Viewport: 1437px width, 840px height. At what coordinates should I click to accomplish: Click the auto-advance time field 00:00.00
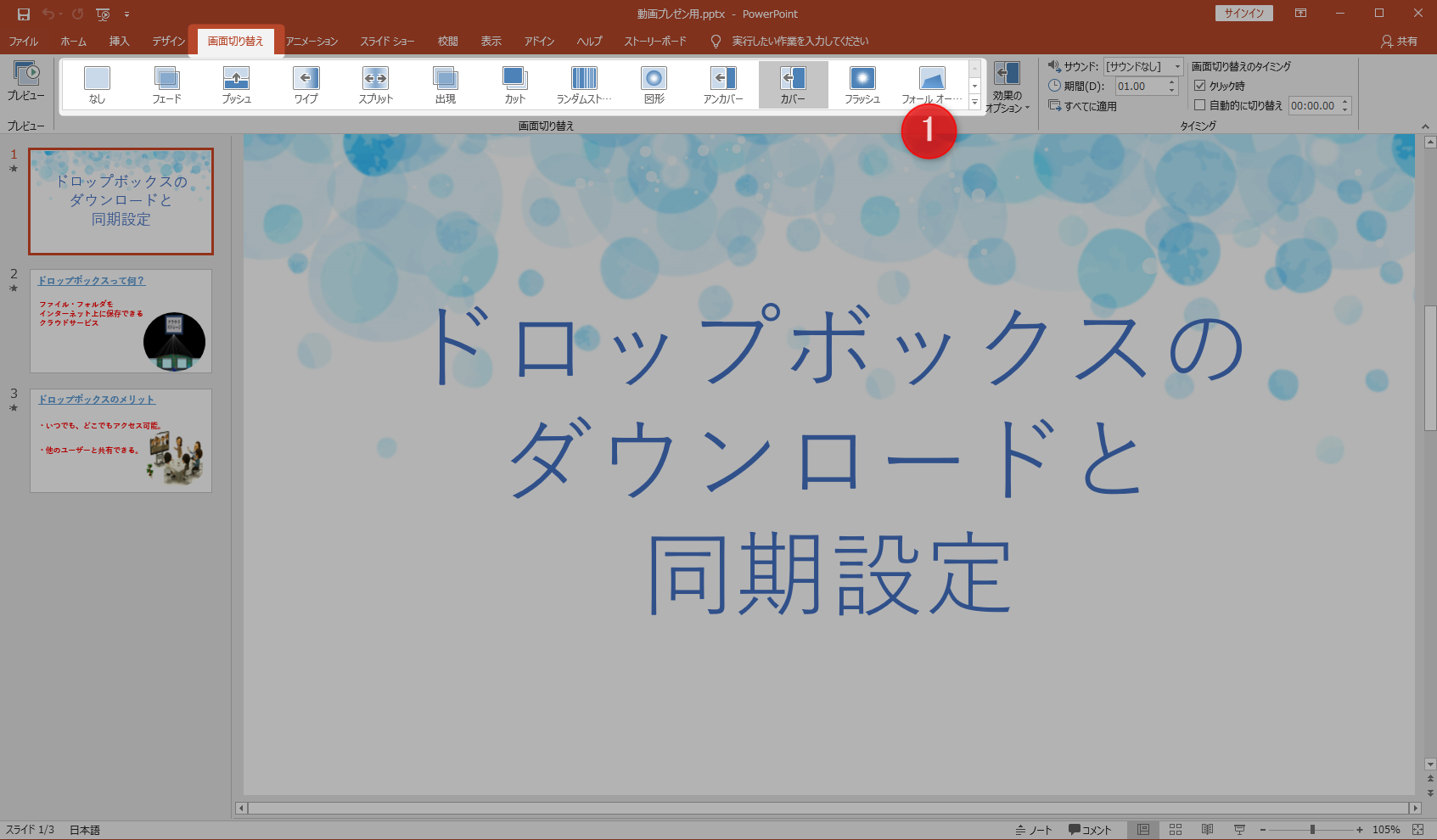tap(1313, 106)
